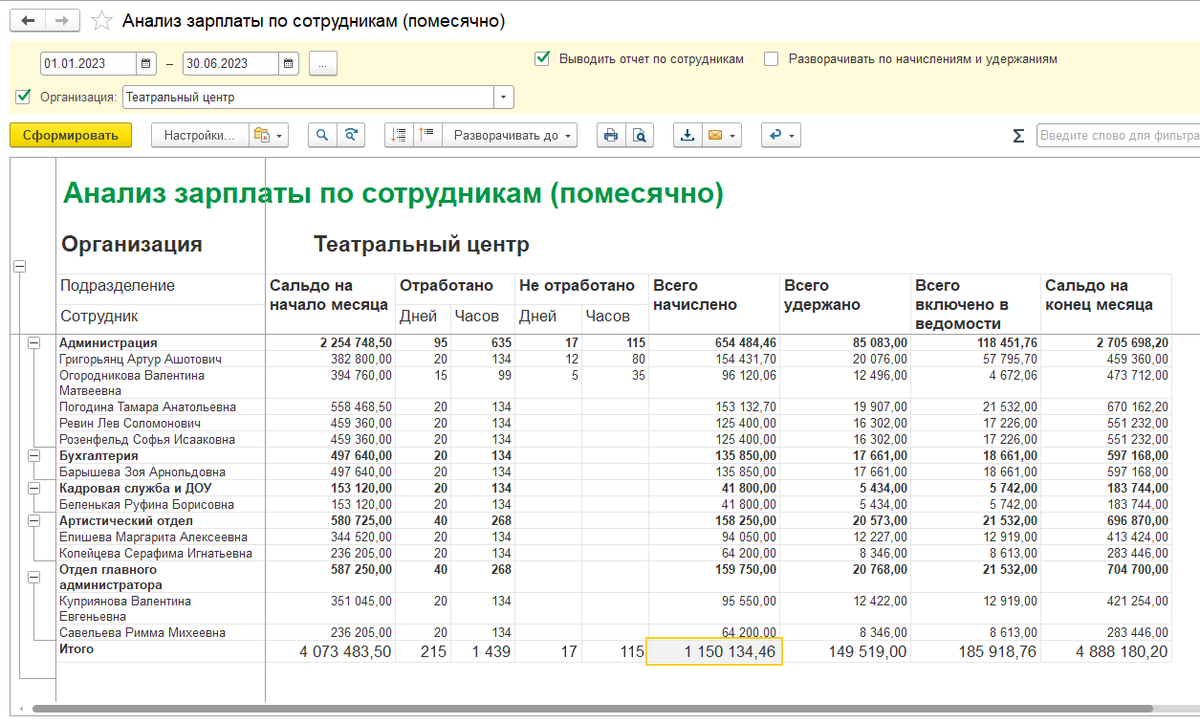This screenshot has width=1200, height=724.
Task: Click the Σ autosum icon
Action: (1018, 136)
